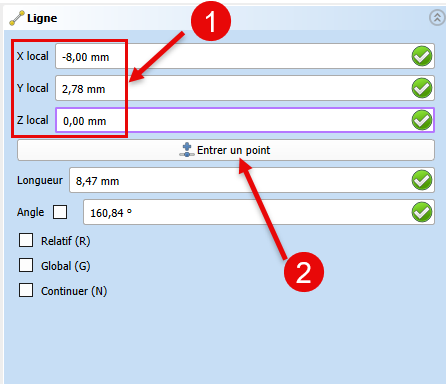446x384 pixels.
Task: Click the green checkmark beside Angle field
Action: (422, 212)
